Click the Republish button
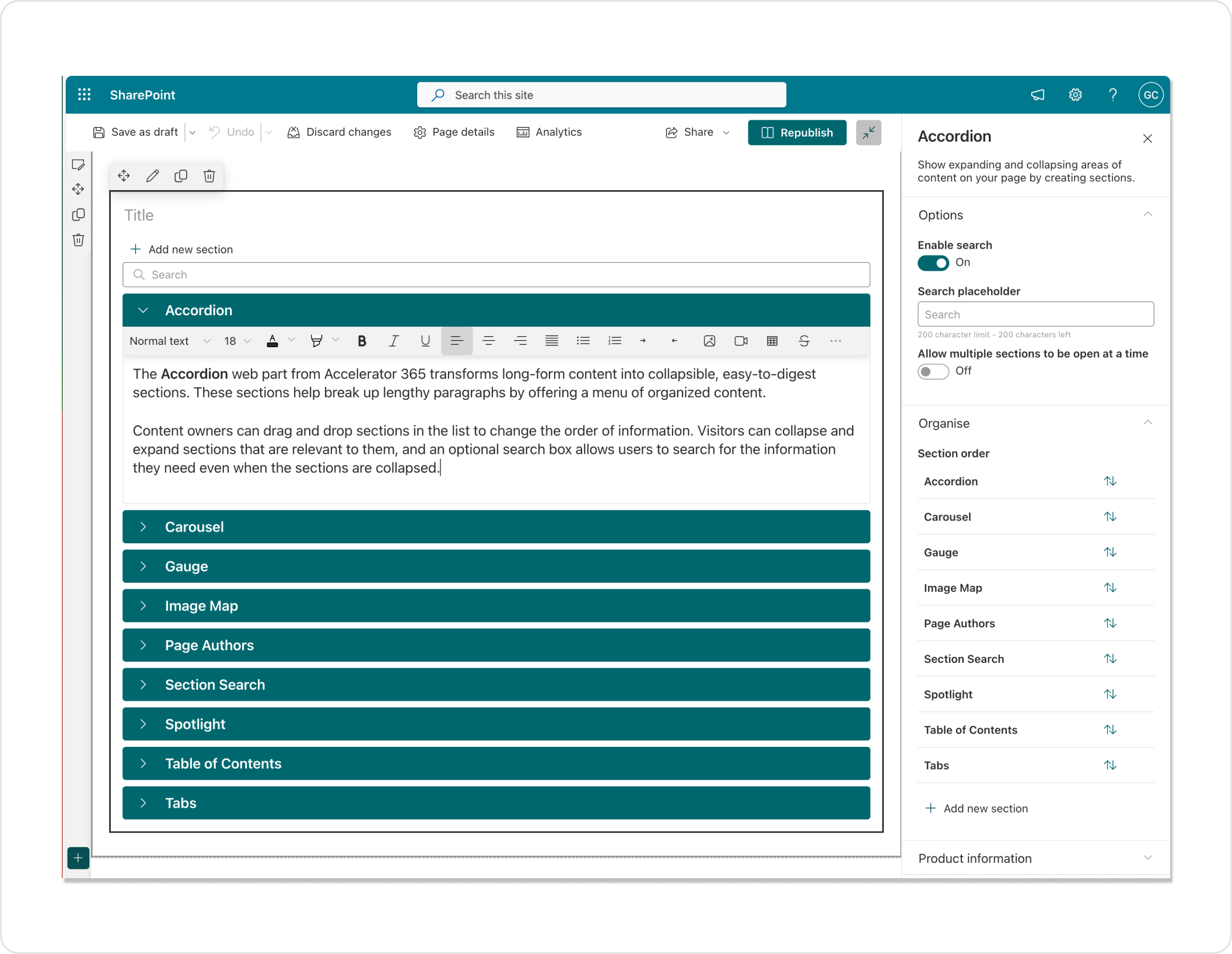The height and width of the screenshot is (954, 1232). (x=797, y=133)
